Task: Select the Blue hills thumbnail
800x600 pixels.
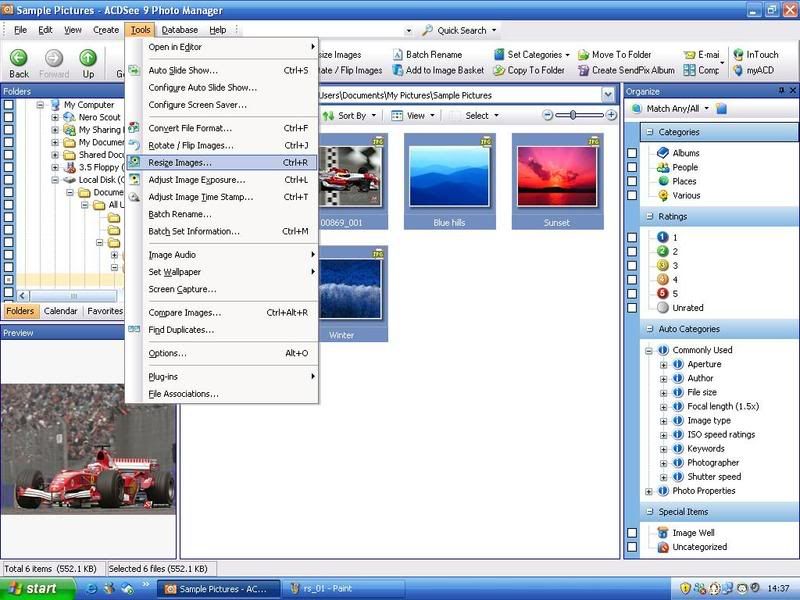Action: coord(449,181)
